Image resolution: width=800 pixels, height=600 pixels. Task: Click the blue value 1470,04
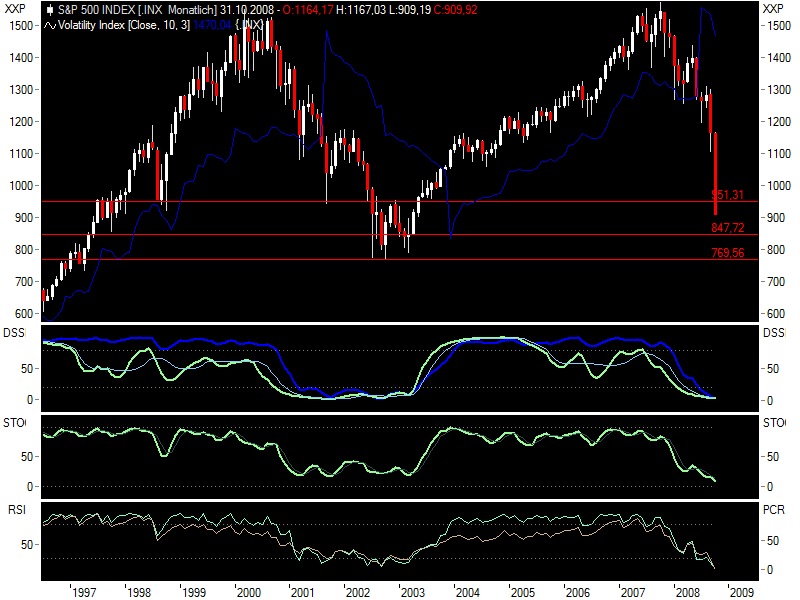[212, 25]
